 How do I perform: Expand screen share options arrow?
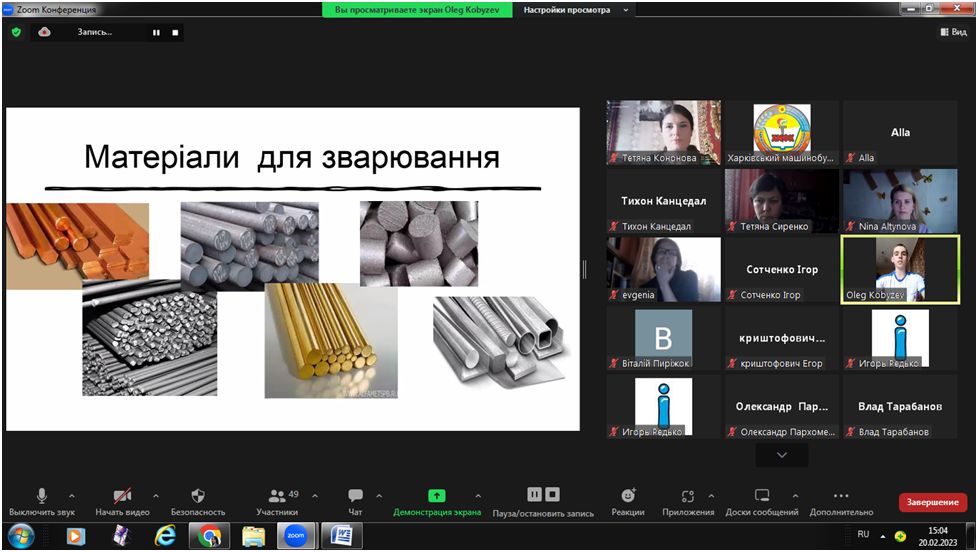pyautogui.click(x=478, y=496)
